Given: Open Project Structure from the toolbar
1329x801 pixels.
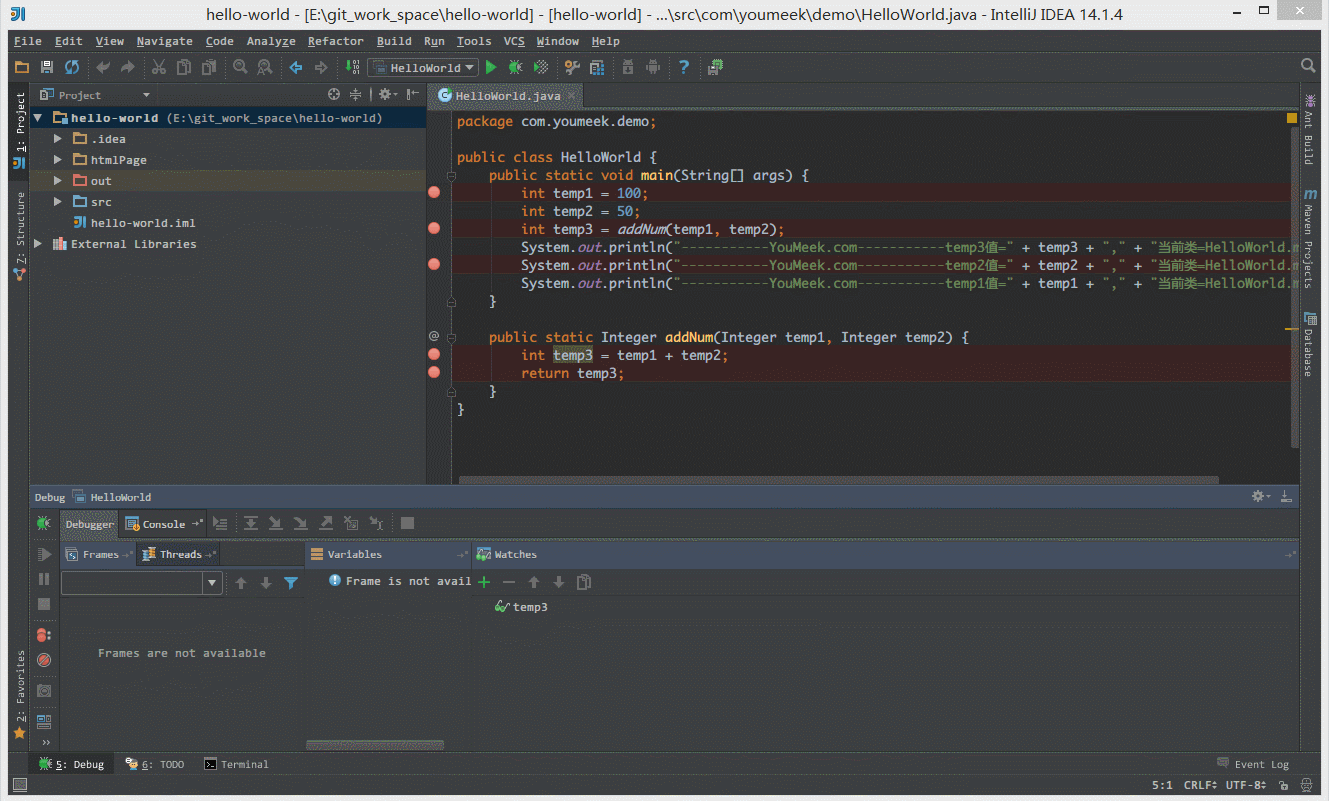Looking at the screenshot, I should pos(597,67).
